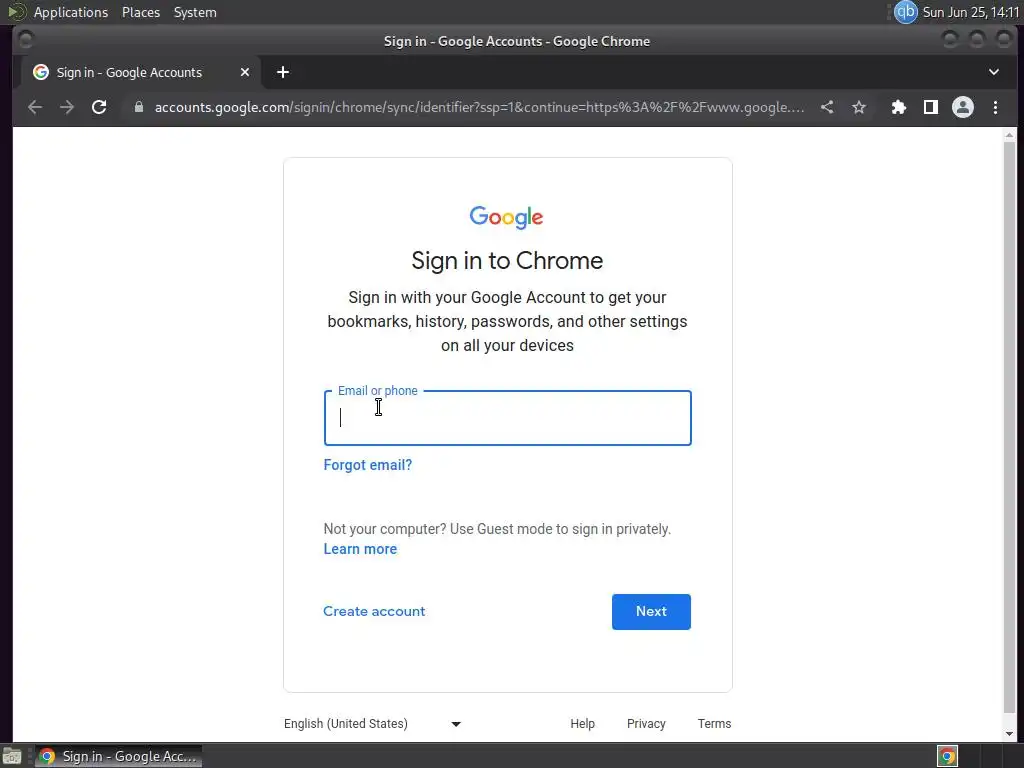The image size is (1024, 768).
Task: Close the Sign in - Google Accounts tab
Action: coord(245,72)
